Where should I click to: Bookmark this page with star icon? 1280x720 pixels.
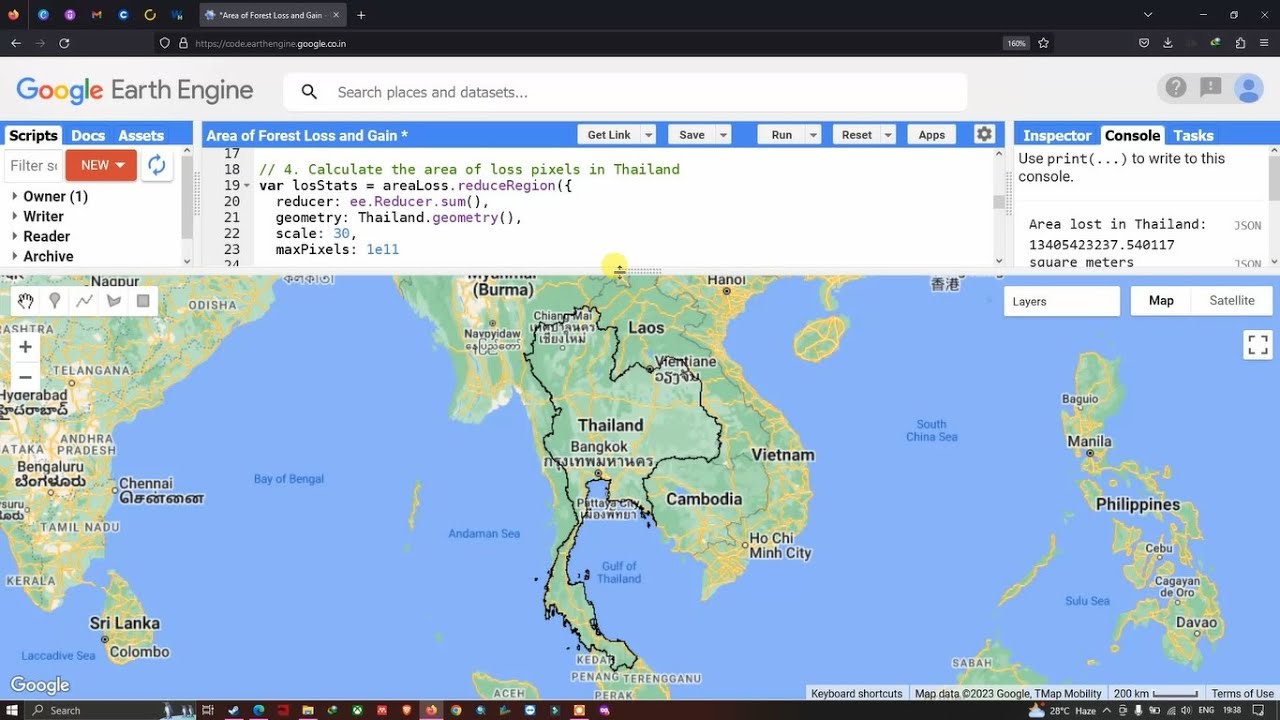pyautogui.click(x=1043, y=43)
